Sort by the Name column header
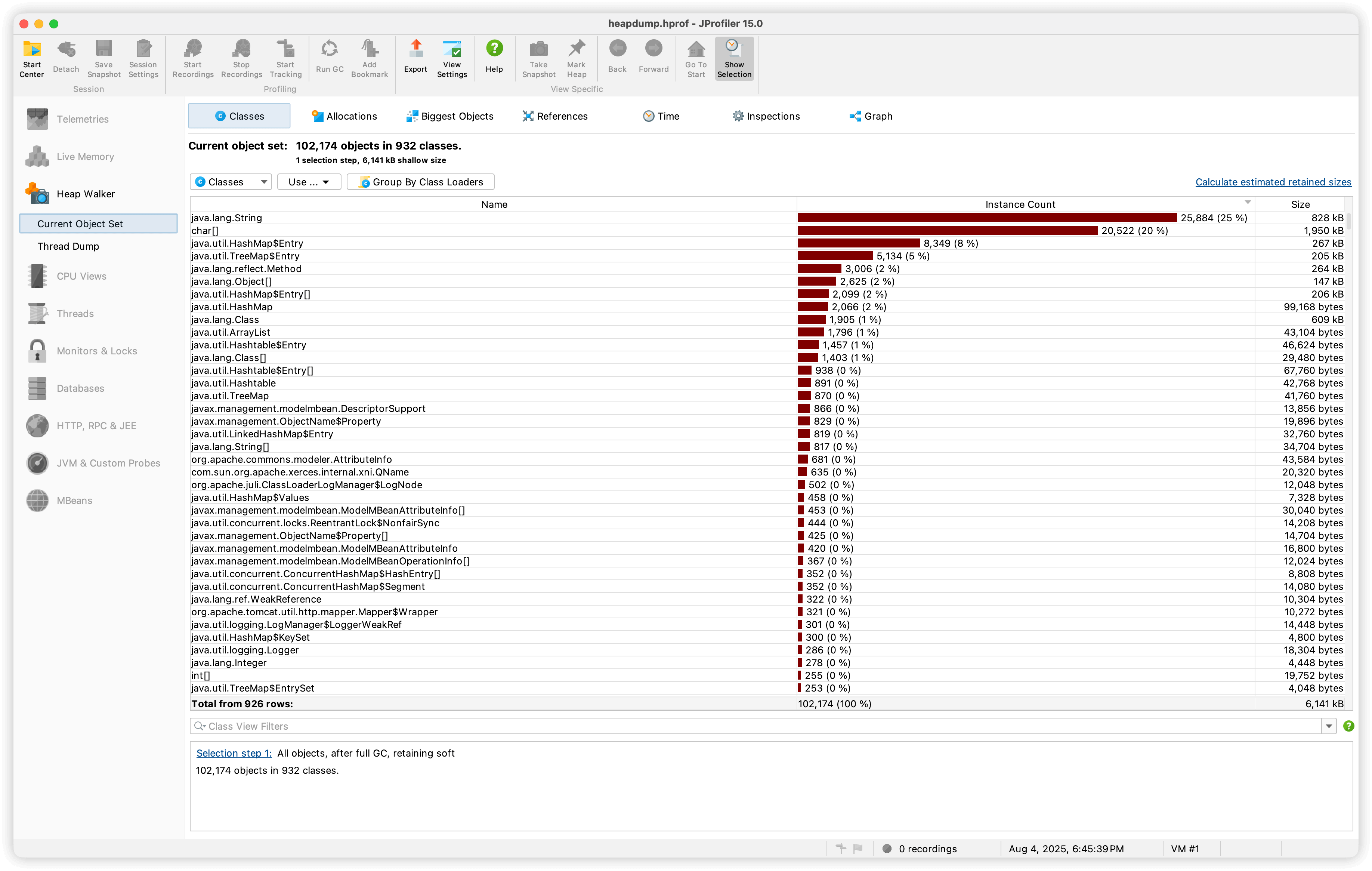The height and width of the screenshot is (871, 1372). click(494, 204)
